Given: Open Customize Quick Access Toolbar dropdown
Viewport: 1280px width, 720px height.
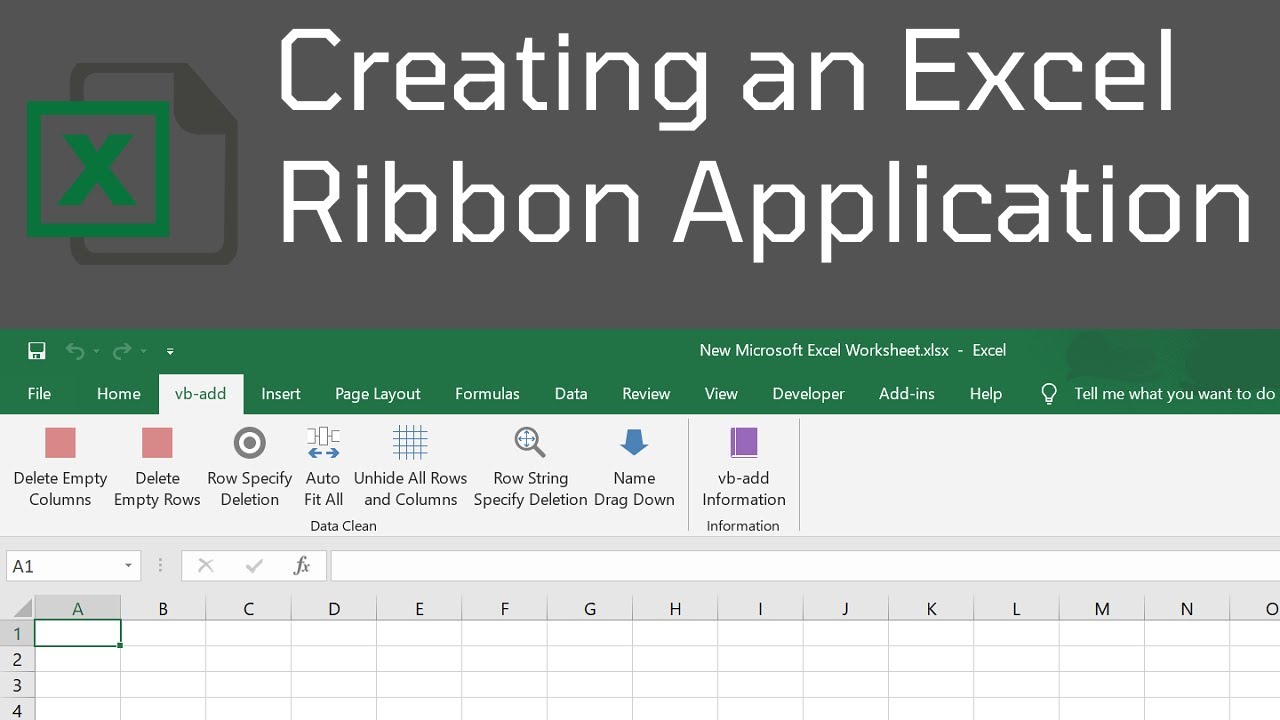Looking at the screenshot, I should [170, 351].
